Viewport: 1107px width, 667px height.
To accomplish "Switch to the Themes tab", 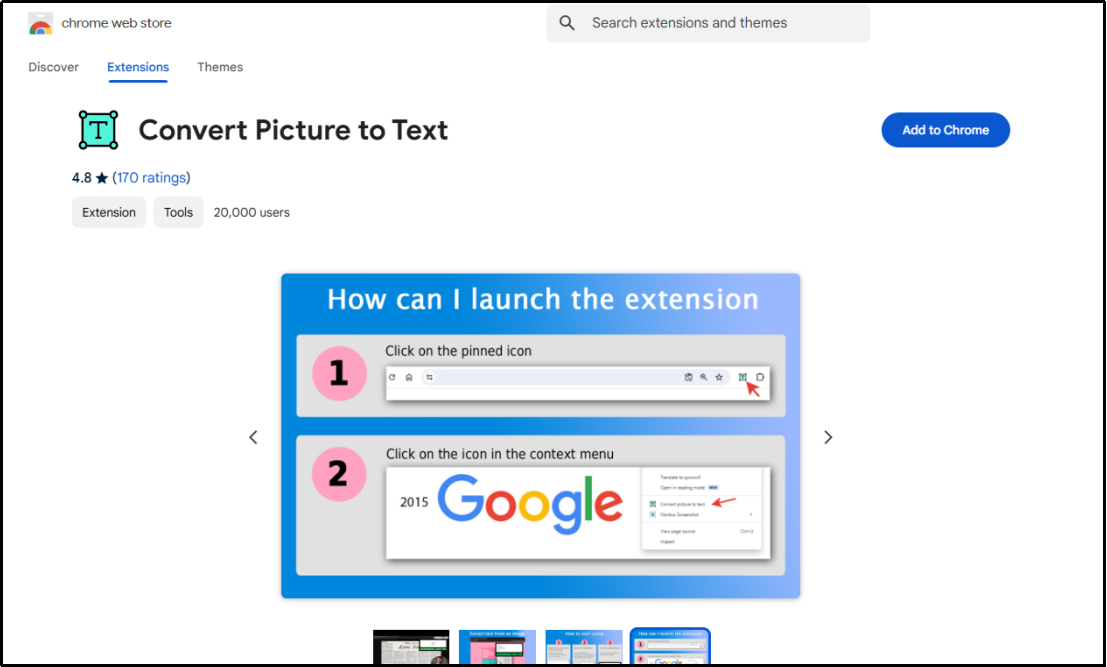I will 220,67.
